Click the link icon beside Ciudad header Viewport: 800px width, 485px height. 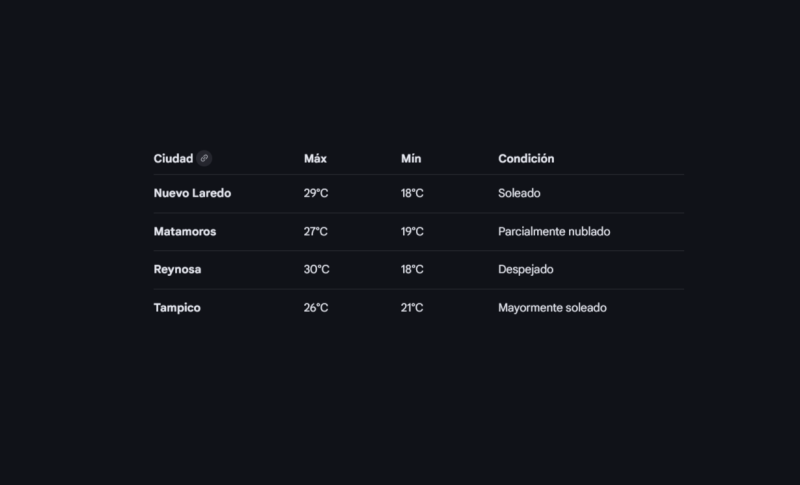204,158
